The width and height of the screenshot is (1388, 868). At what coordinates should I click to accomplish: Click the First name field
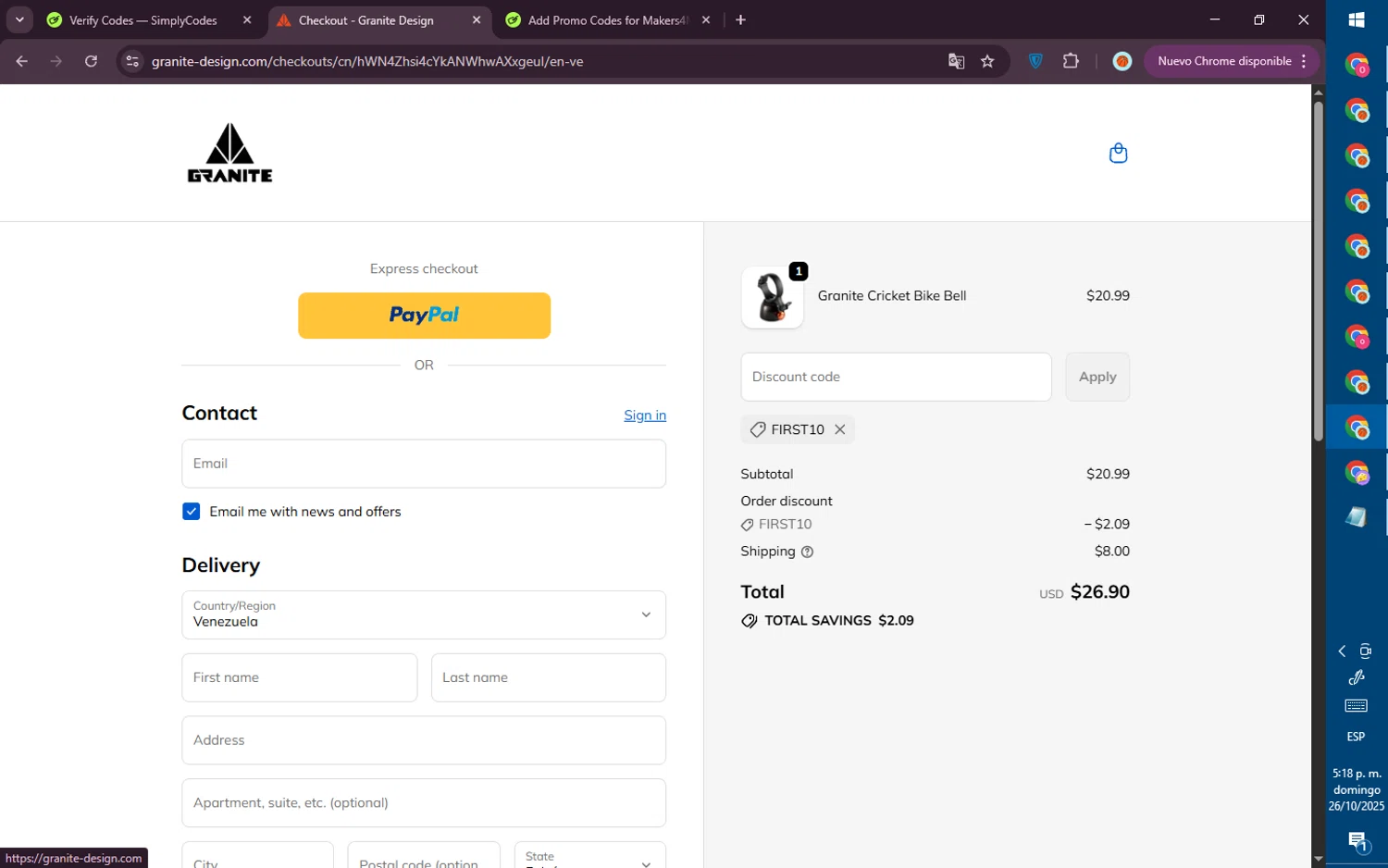[300, 677]
